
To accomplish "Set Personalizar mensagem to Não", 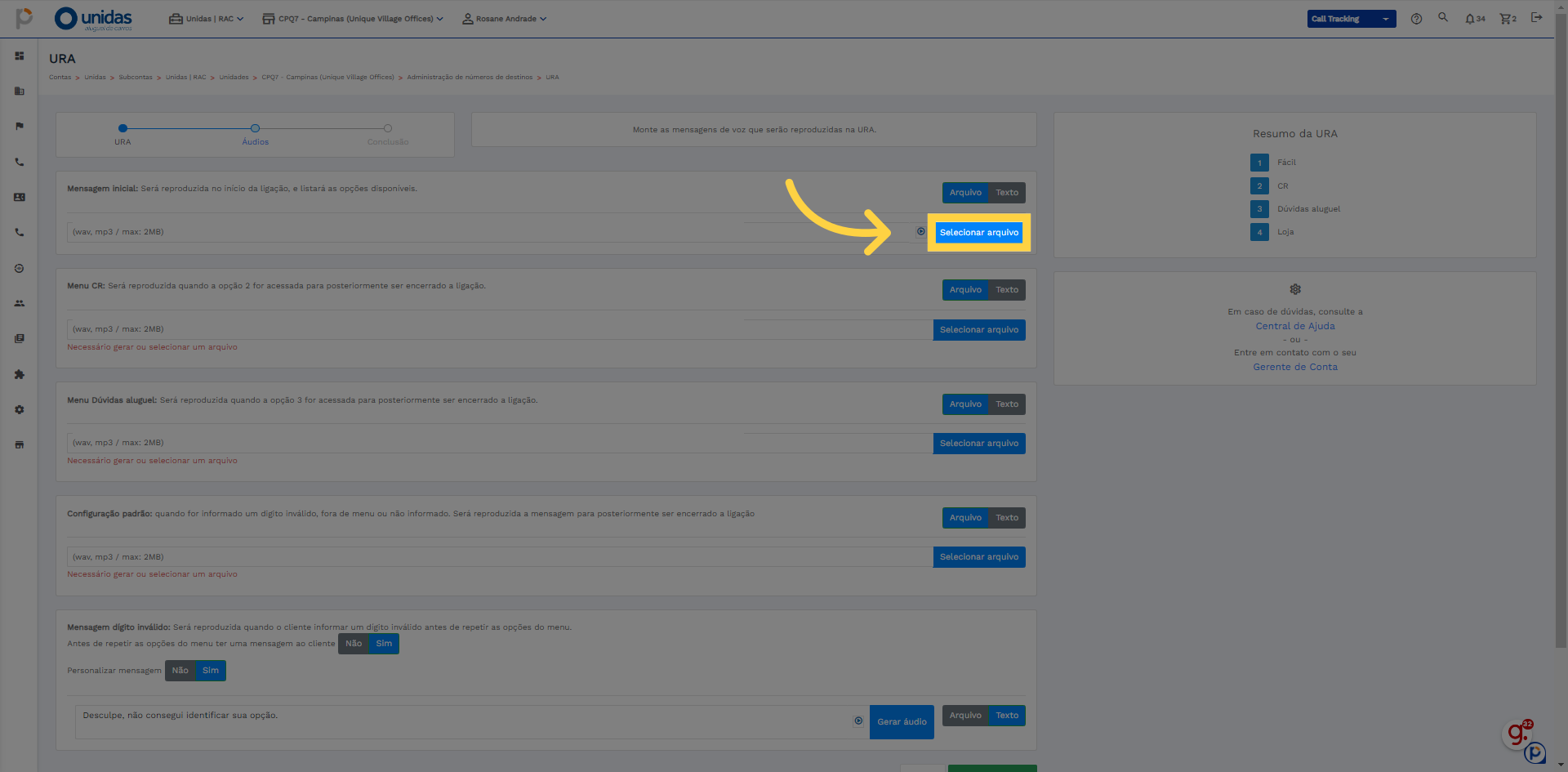I will [180, 671].
